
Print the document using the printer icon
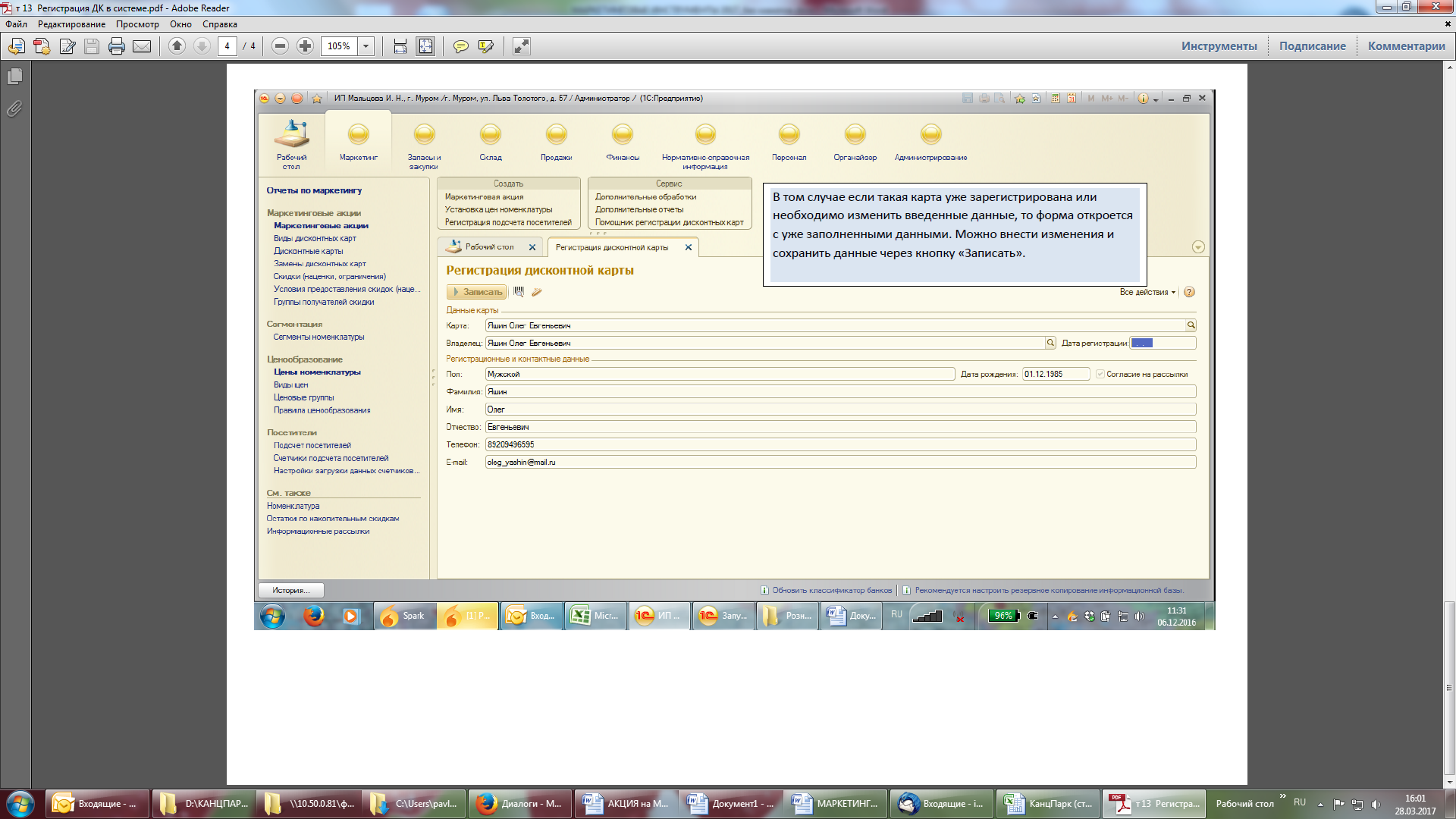click(116, 46)
